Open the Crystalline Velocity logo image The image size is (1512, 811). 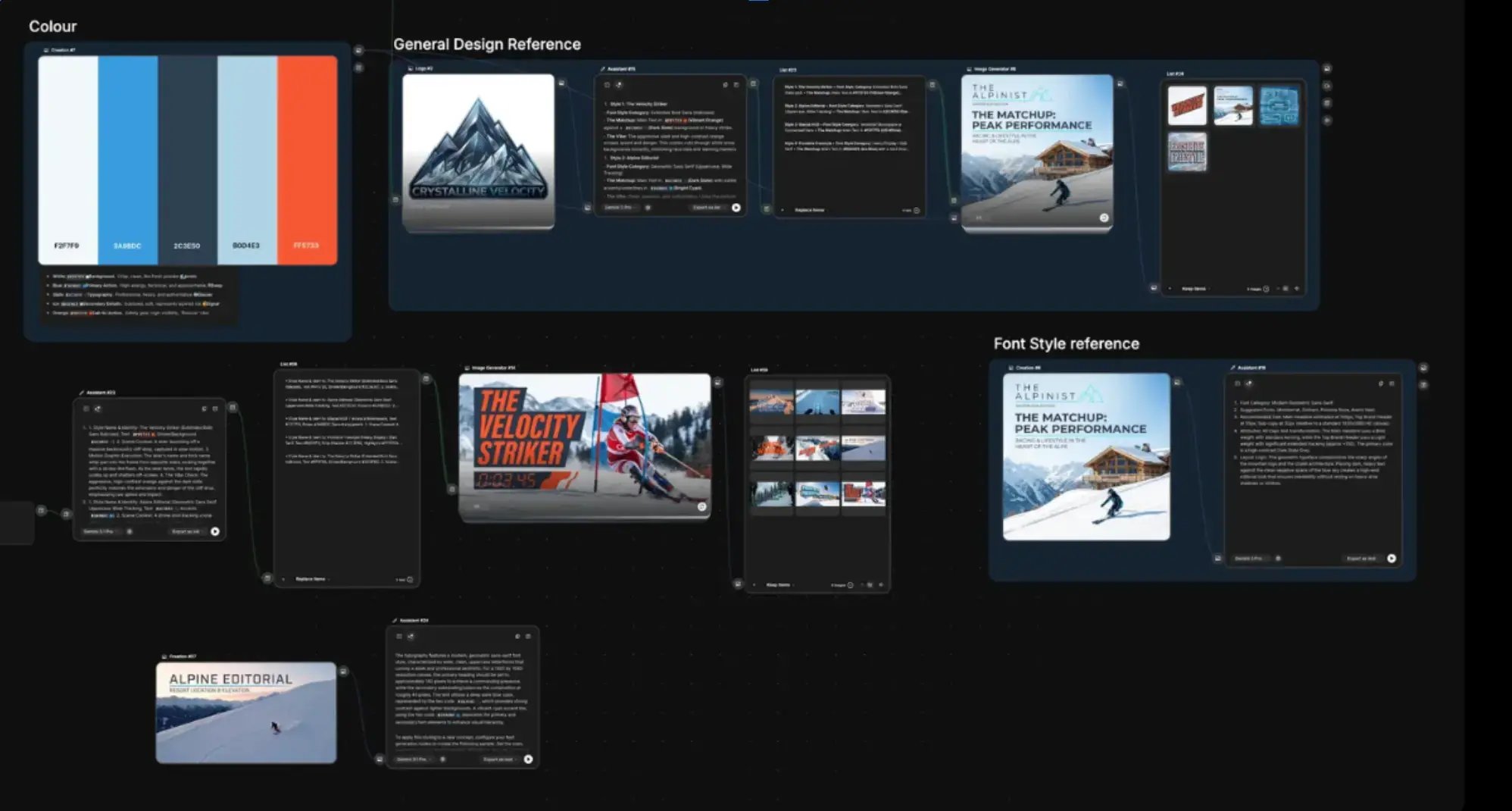coord(478,150)
